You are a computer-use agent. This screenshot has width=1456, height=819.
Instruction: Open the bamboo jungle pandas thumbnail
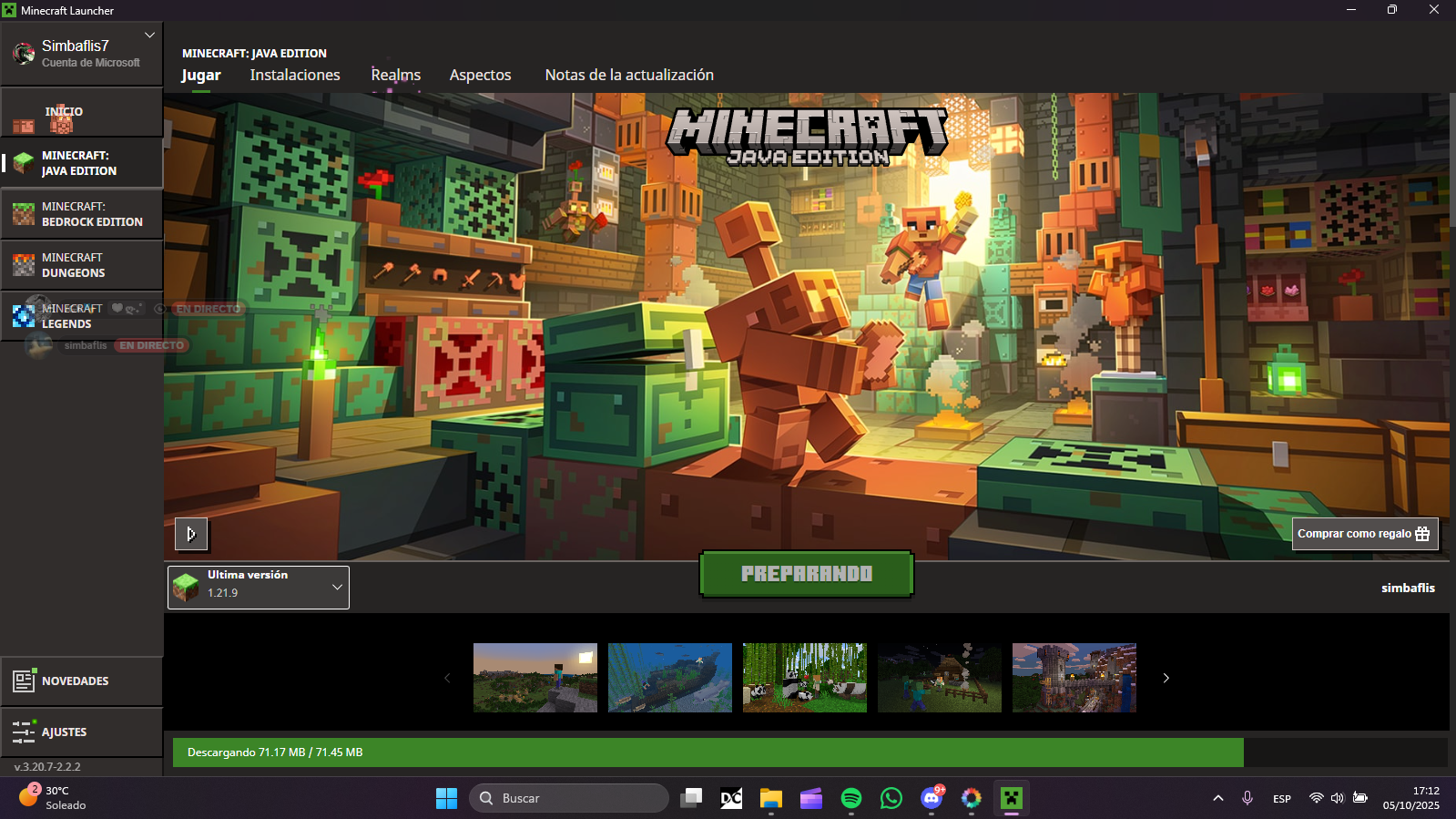[x=805, y=678]
